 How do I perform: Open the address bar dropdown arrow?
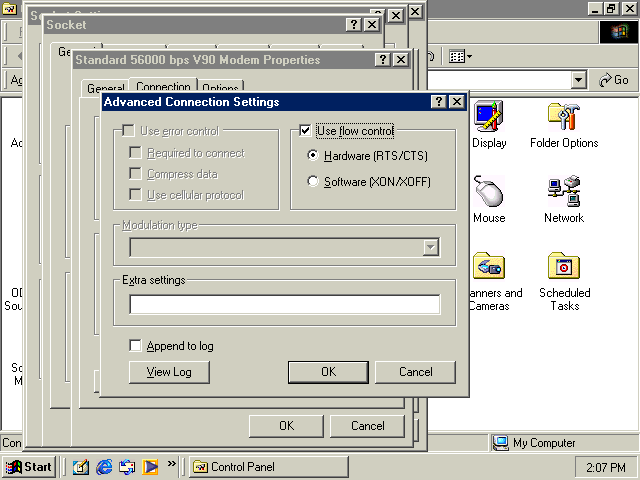[578, 80]
